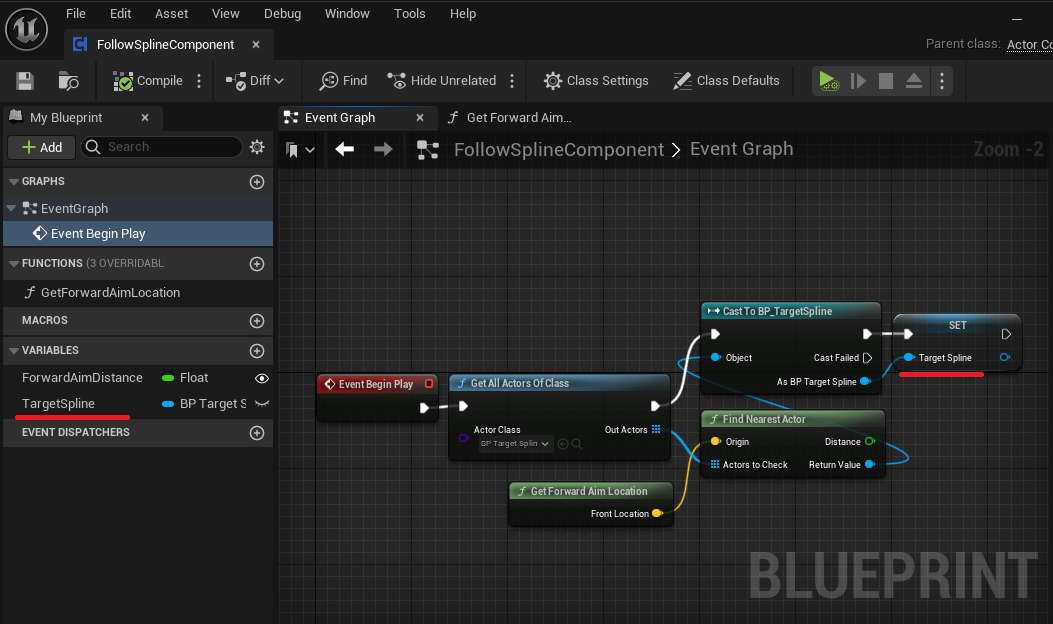Click the Event Begin Play node title
1053x624 pixels.
point(376,384)
